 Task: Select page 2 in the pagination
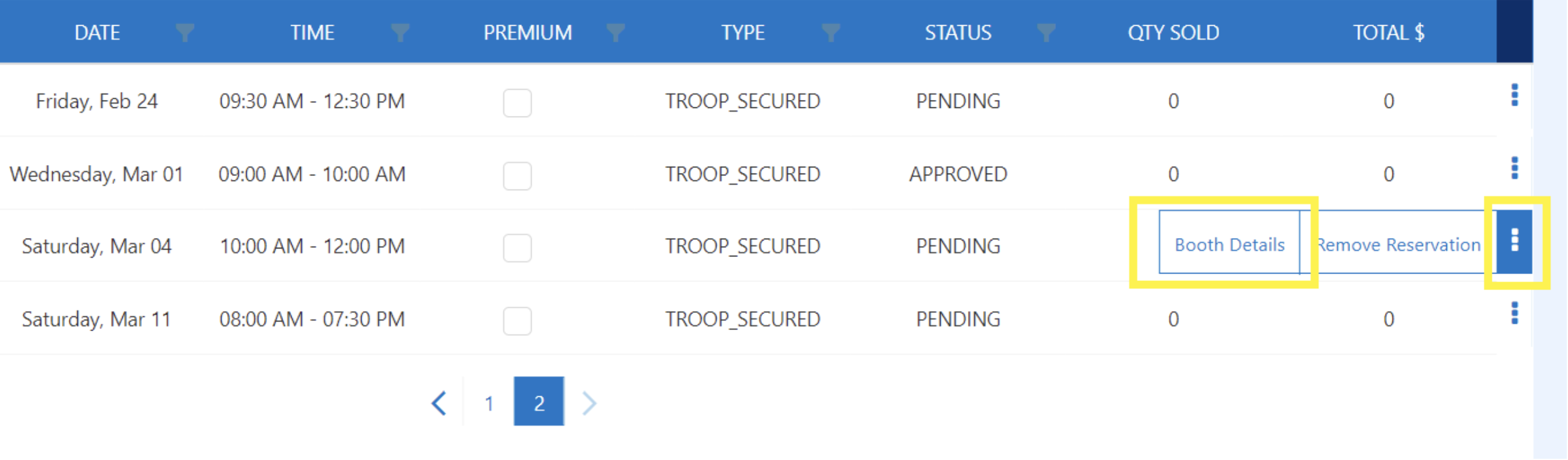click(x=538, y=401)
